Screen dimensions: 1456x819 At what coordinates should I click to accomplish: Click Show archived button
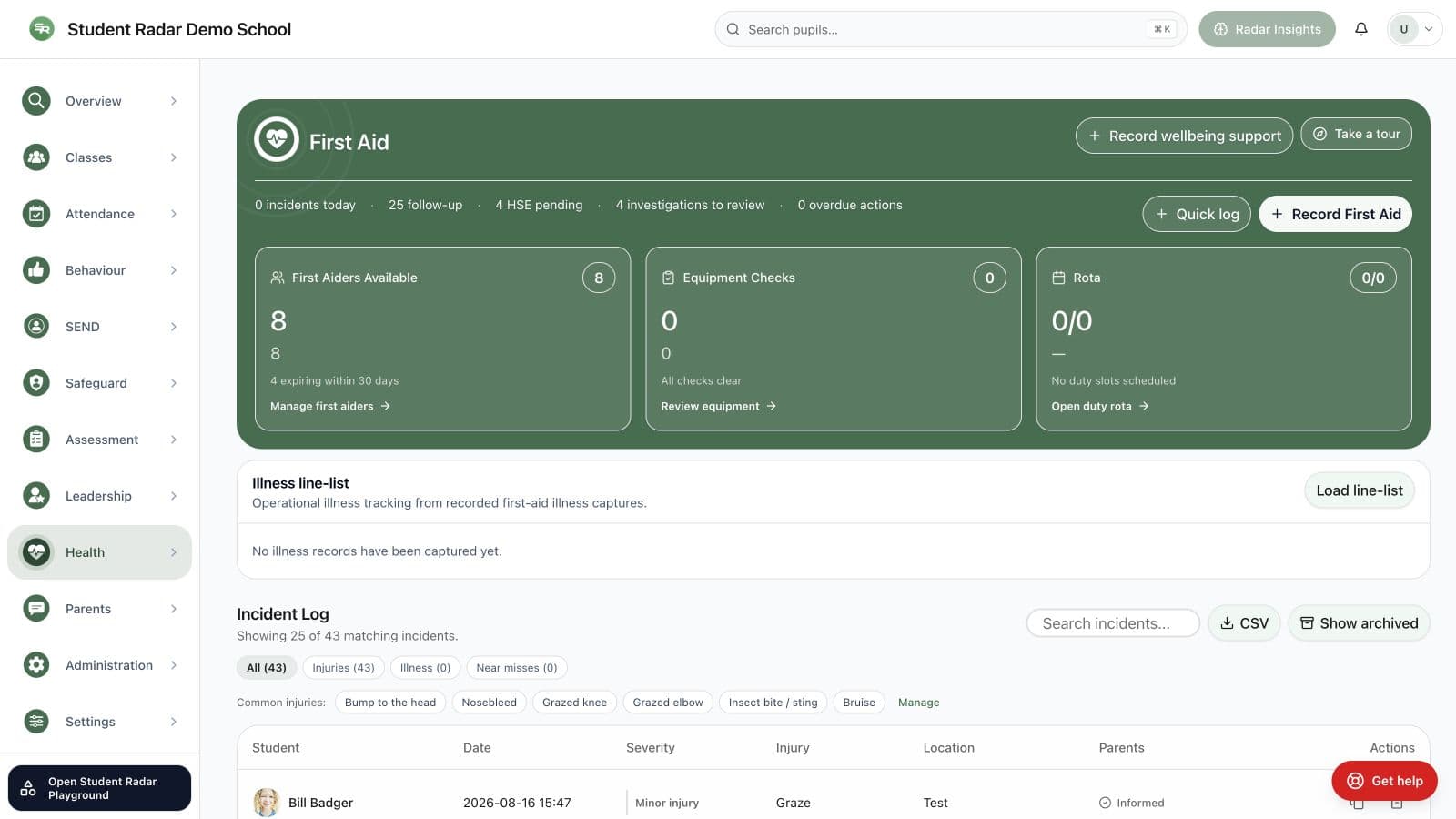tap(1359, 623)
